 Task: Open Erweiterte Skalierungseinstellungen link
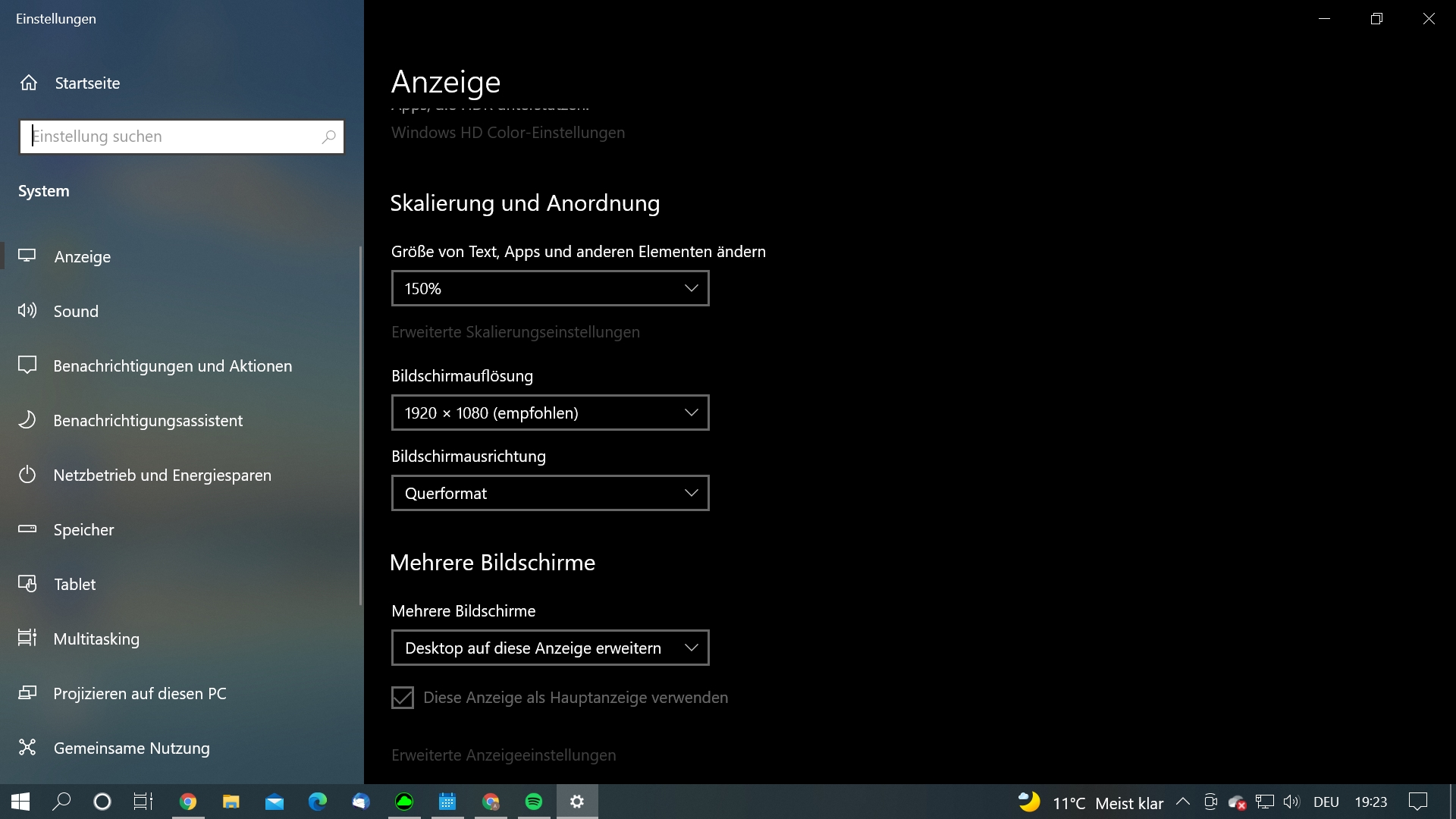[516, 332]
